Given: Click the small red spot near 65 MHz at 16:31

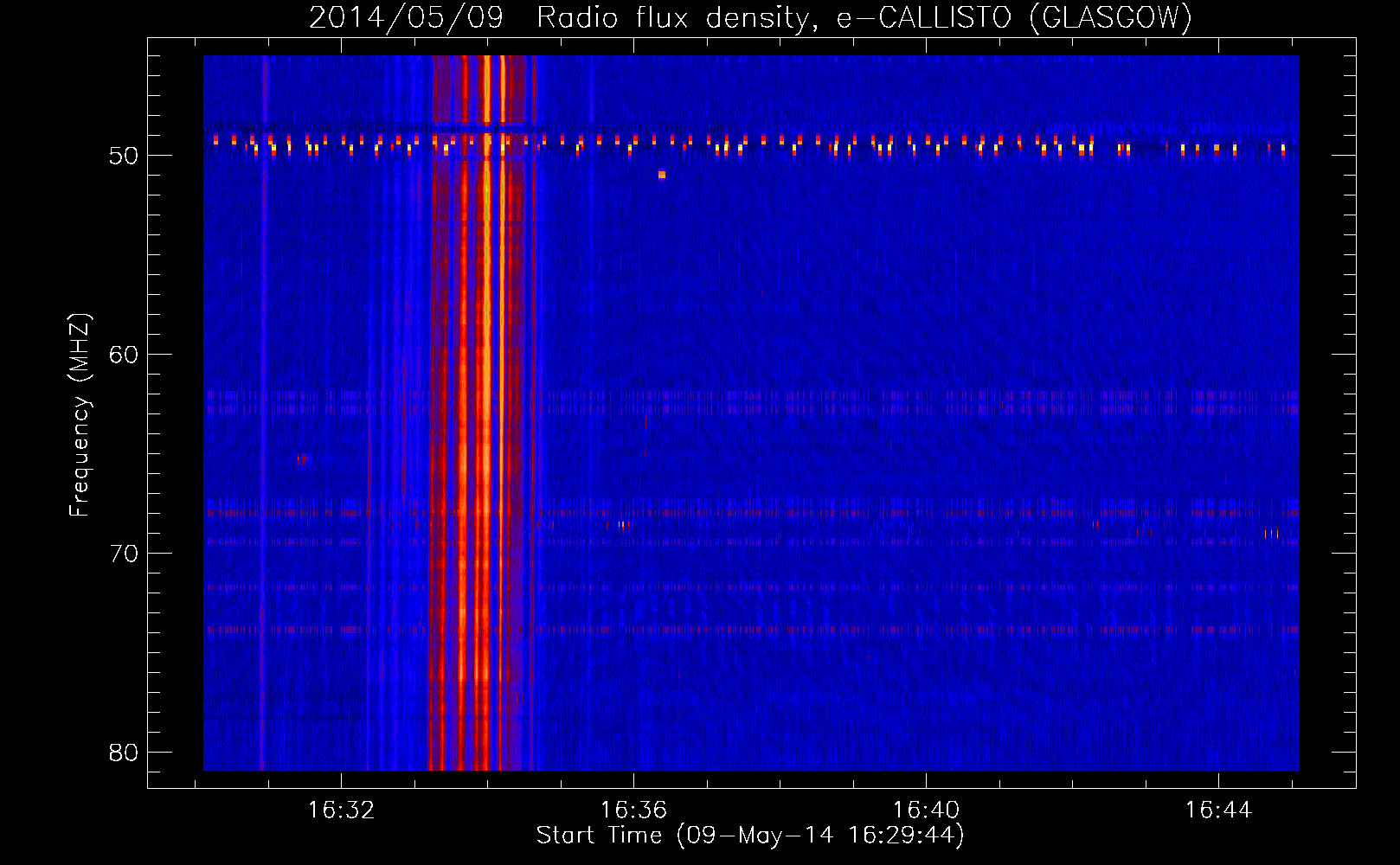Looking at the screenshot, I should (x=301, y=459).
